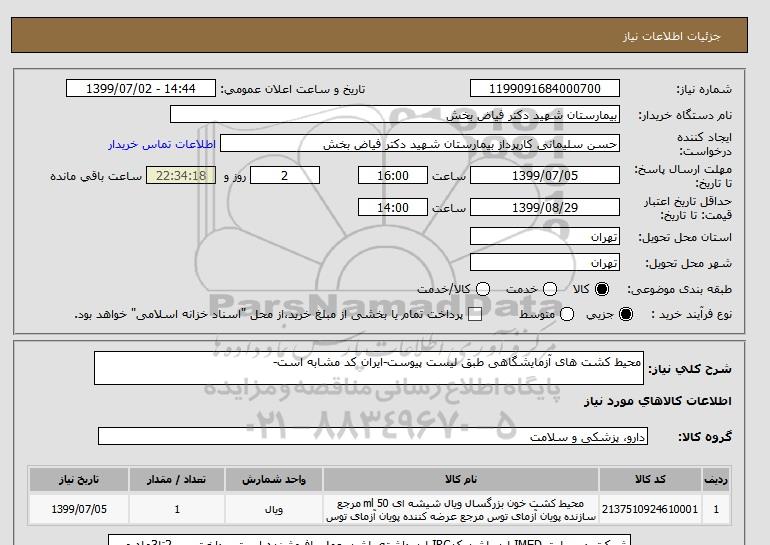
Task: Click the unit cell ویال
Action: [x=274, y=509]
